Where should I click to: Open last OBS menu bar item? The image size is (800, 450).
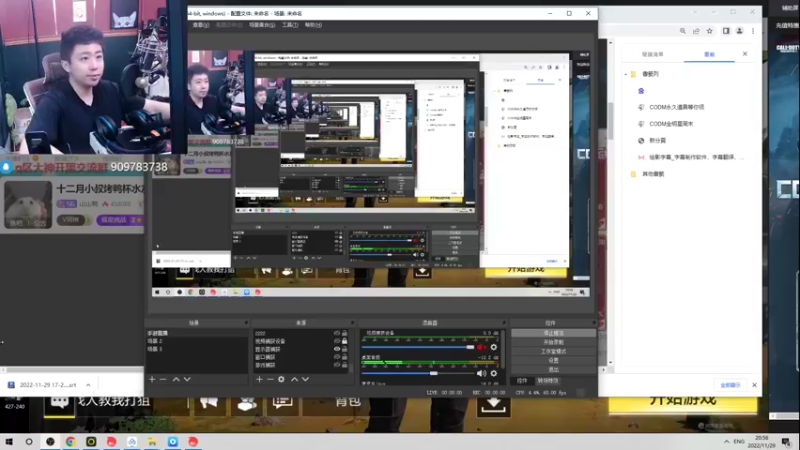(x=313, y=25)
